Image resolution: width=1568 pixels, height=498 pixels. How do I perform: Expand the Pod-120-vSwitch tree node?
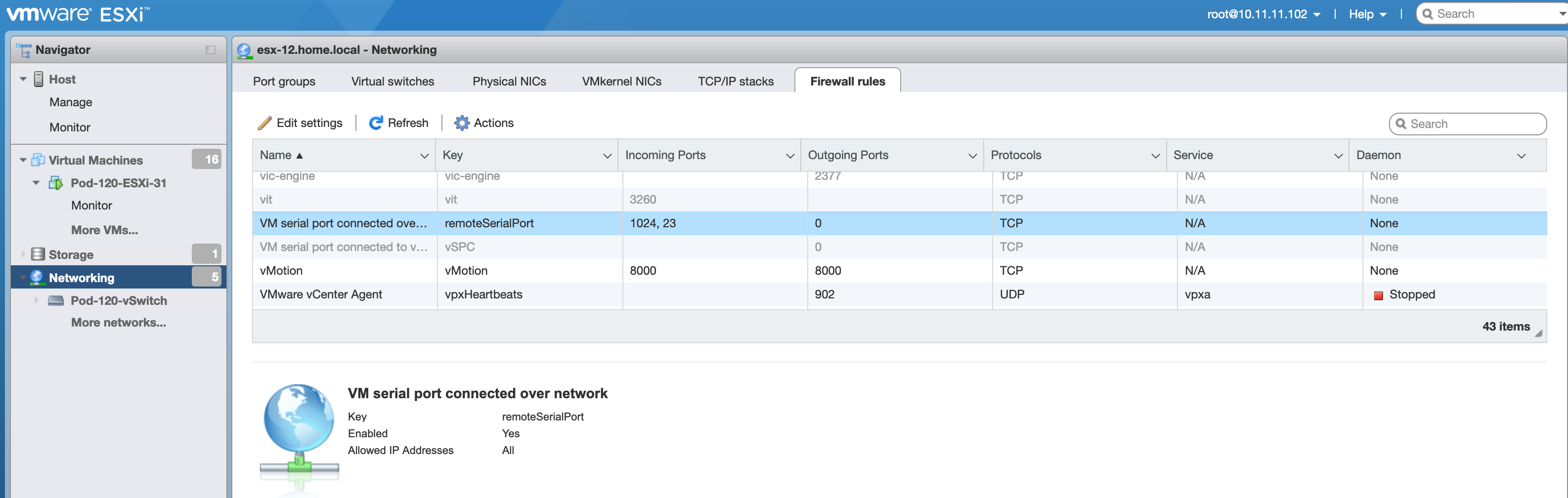tap(36, 300)
